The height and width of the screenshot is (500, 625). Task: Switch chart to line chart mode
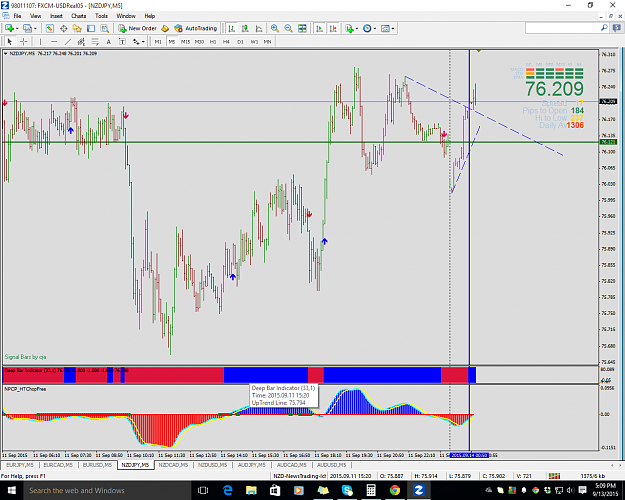(x=259, y=28)
